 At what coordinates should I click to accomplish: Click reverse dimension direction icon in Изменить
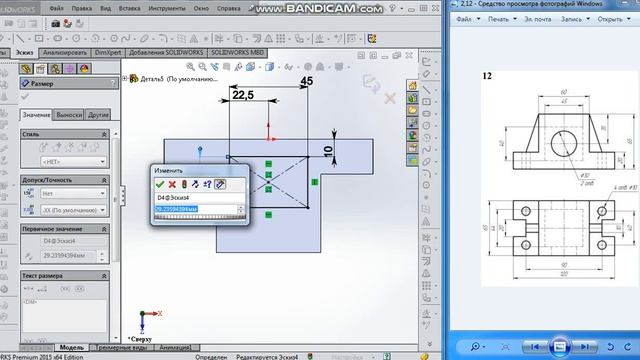tap(196, 184)
